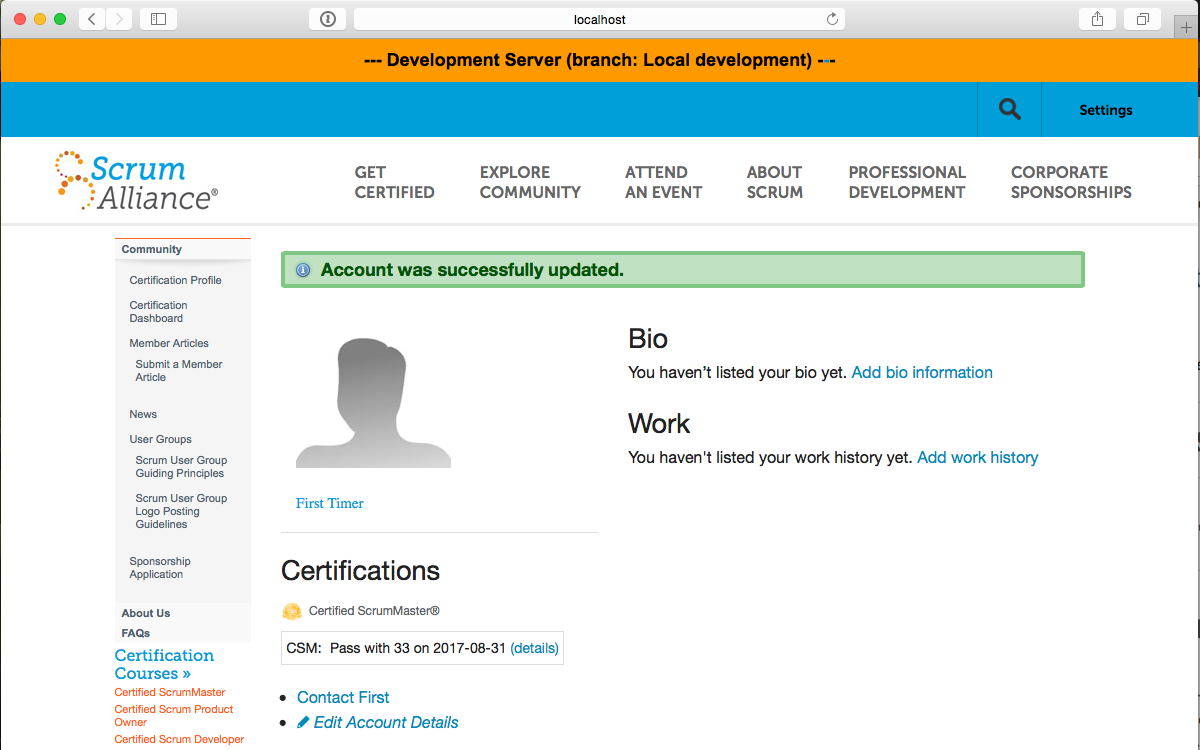Open the Certification Courses heading link
The height and width of the screenshot is (750, 1200).
[164, 664]
